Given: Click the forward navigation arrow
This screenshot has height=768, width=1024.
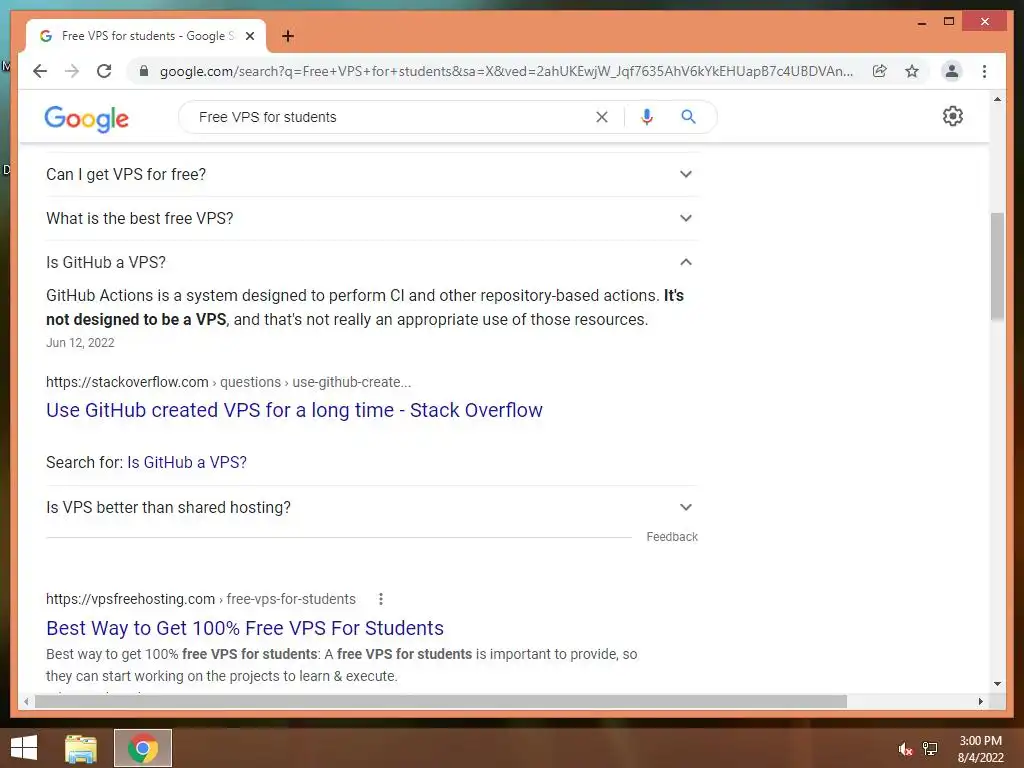Looking at the screenshot, I should (72, 71).
